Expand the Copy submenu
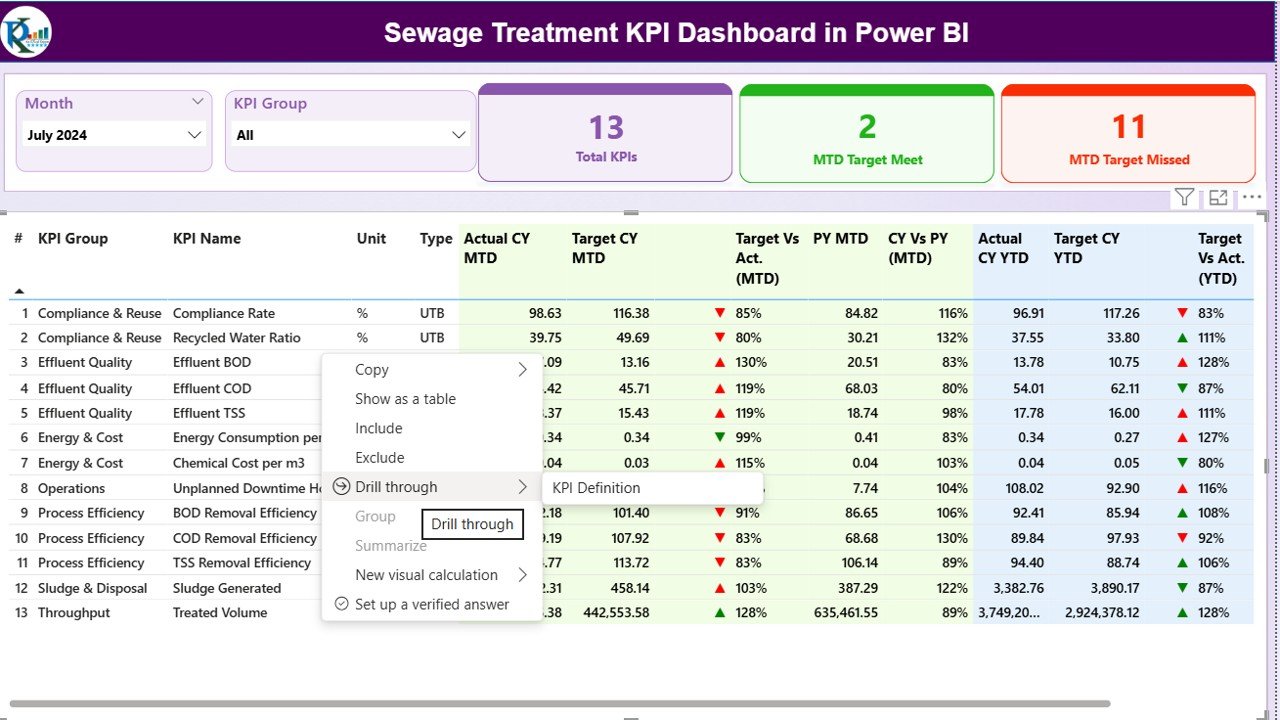The image size is (1280, 720). pos(522,369)
